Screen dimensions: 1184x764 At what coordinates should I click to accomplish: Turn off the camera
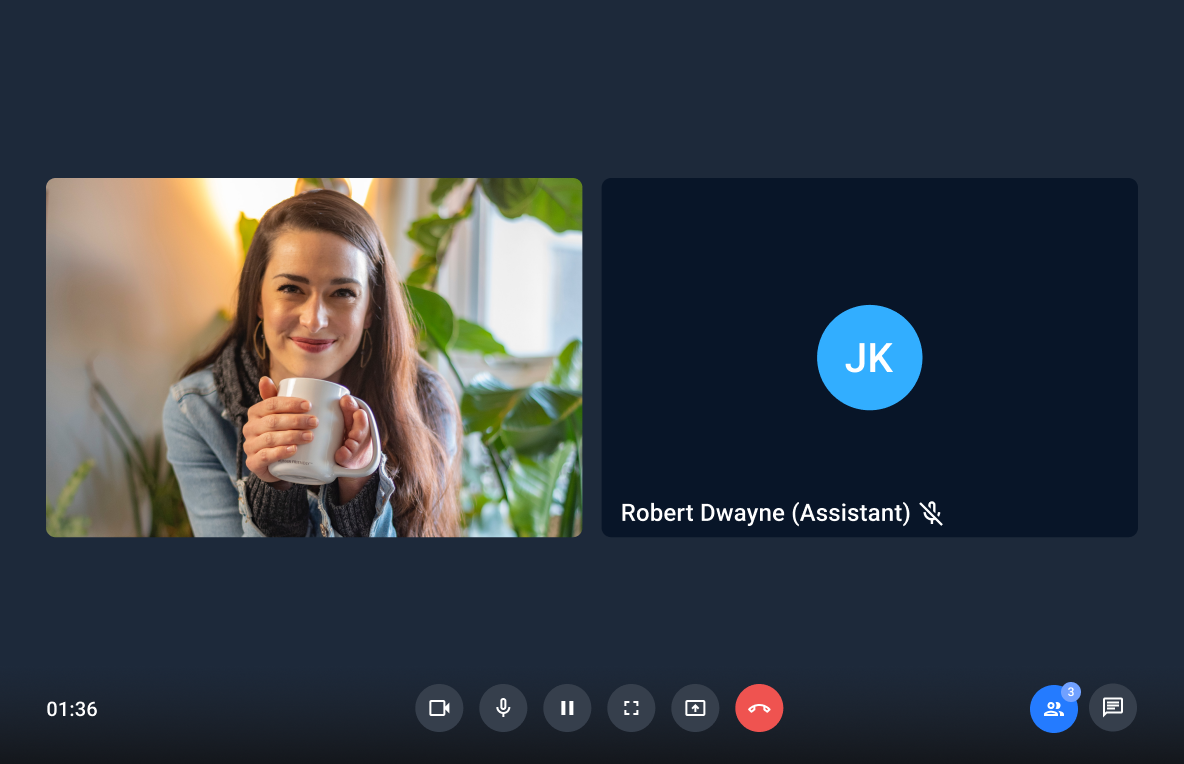click(x=439, y=708)
